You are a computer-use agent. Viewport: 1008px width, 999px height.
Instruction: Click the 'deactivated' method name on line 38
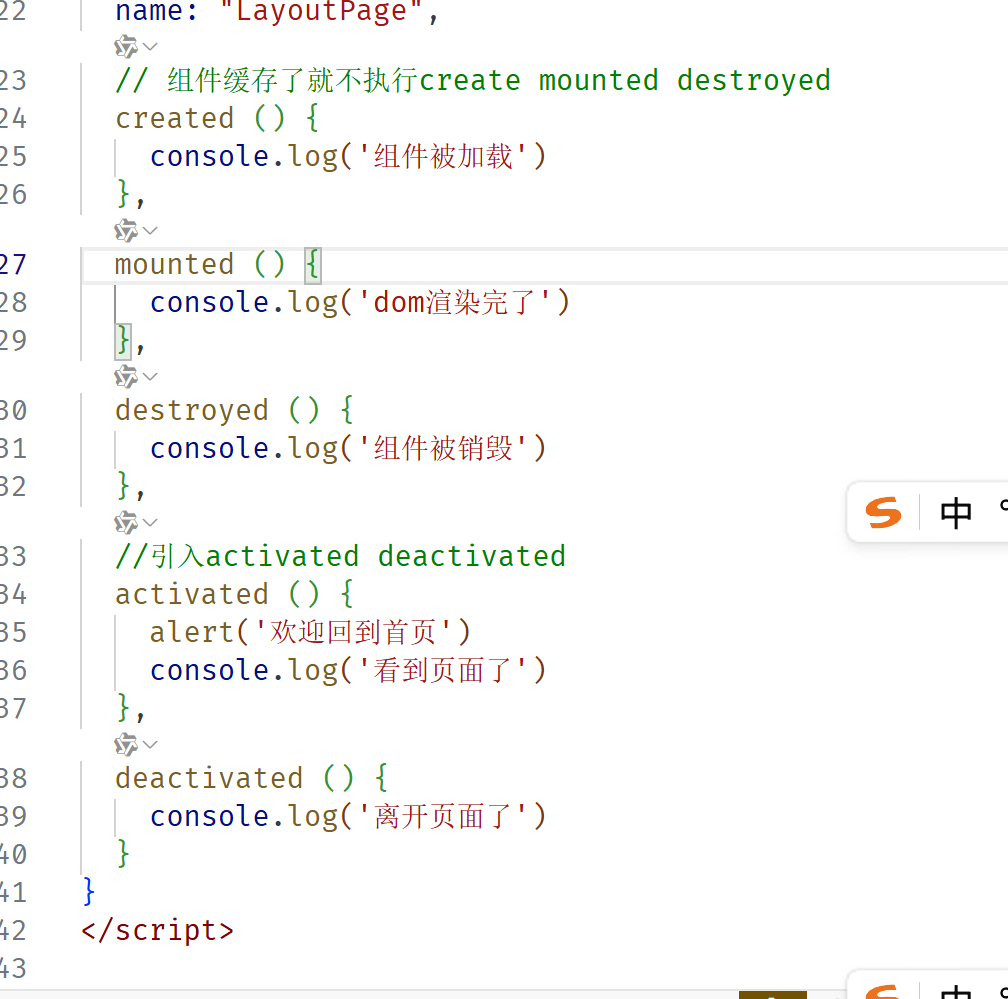210,778
